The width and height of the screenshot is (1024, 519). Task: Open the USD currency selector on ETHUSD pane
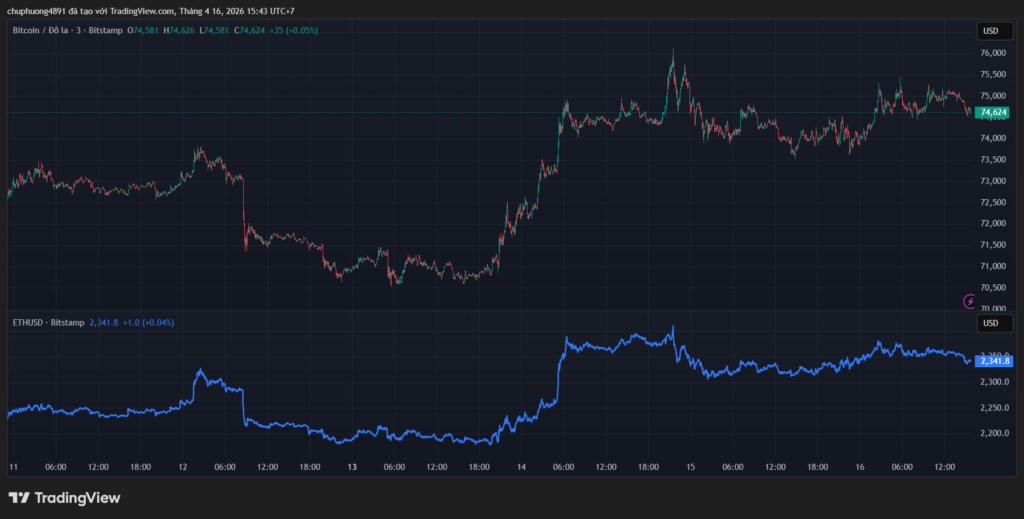click(990, 323)
